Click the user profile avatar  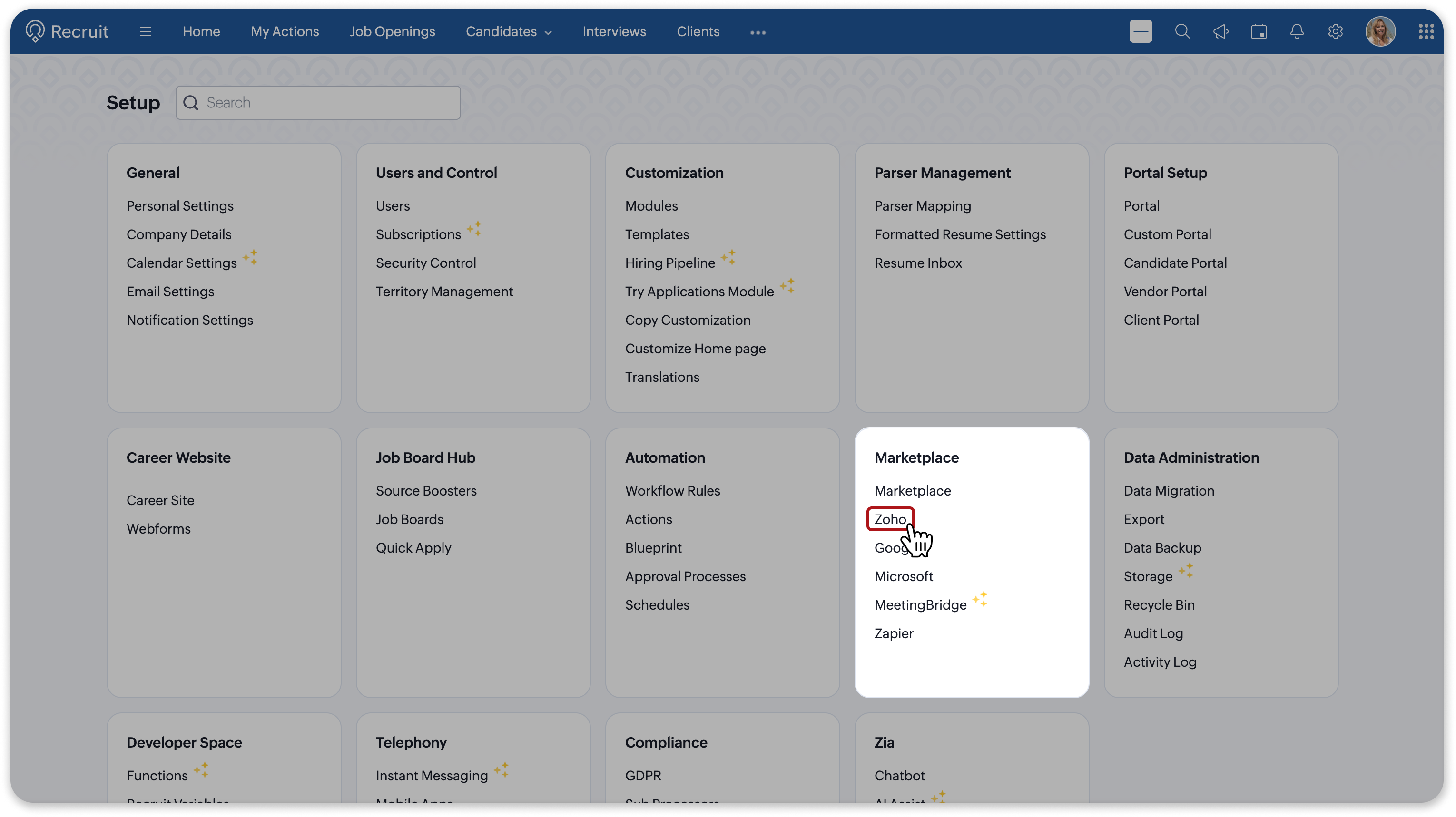[1380, 32]
